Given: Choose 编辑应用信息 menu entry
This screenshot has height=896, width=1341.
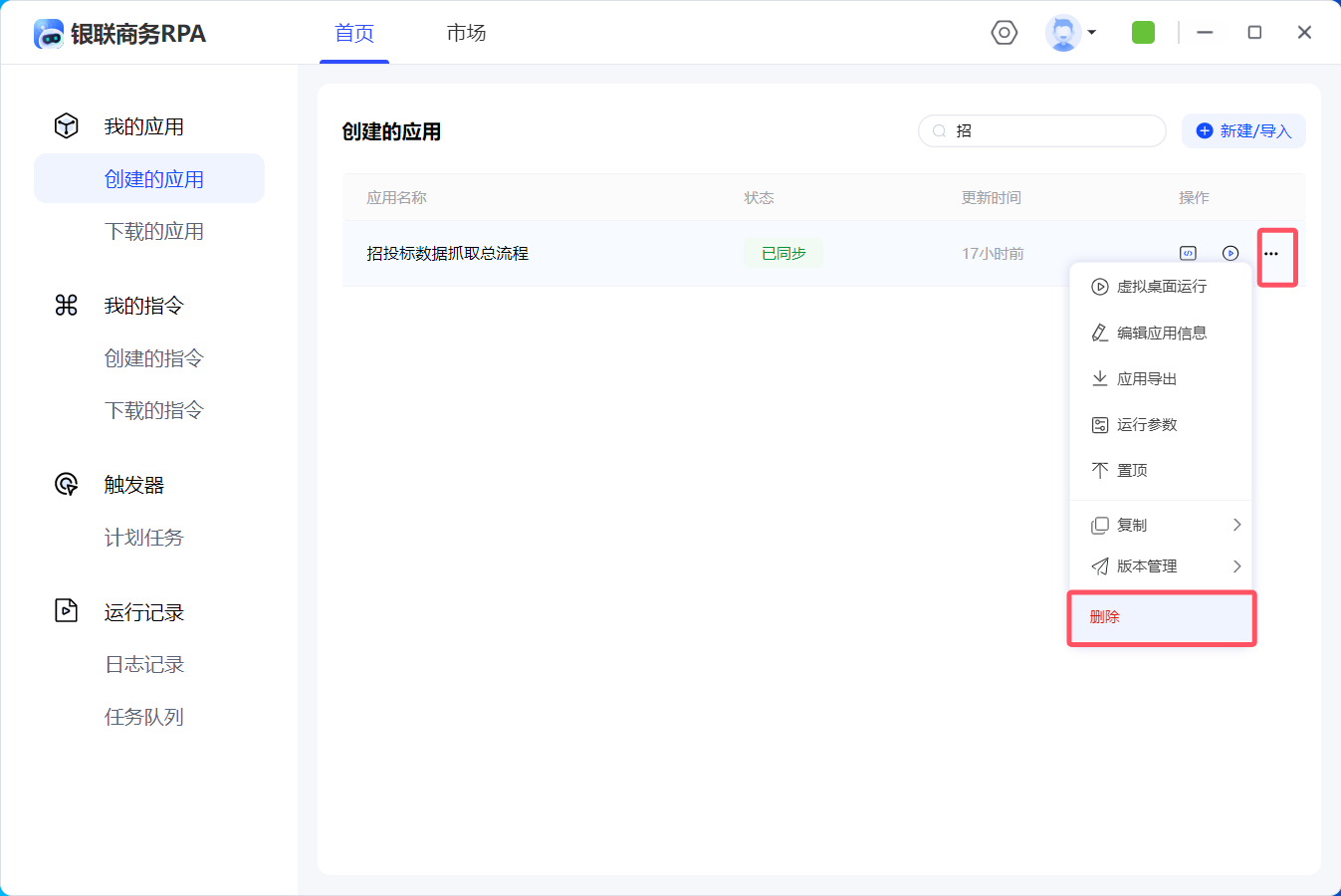Looking at the screenshot, I should click(1160, 333).
